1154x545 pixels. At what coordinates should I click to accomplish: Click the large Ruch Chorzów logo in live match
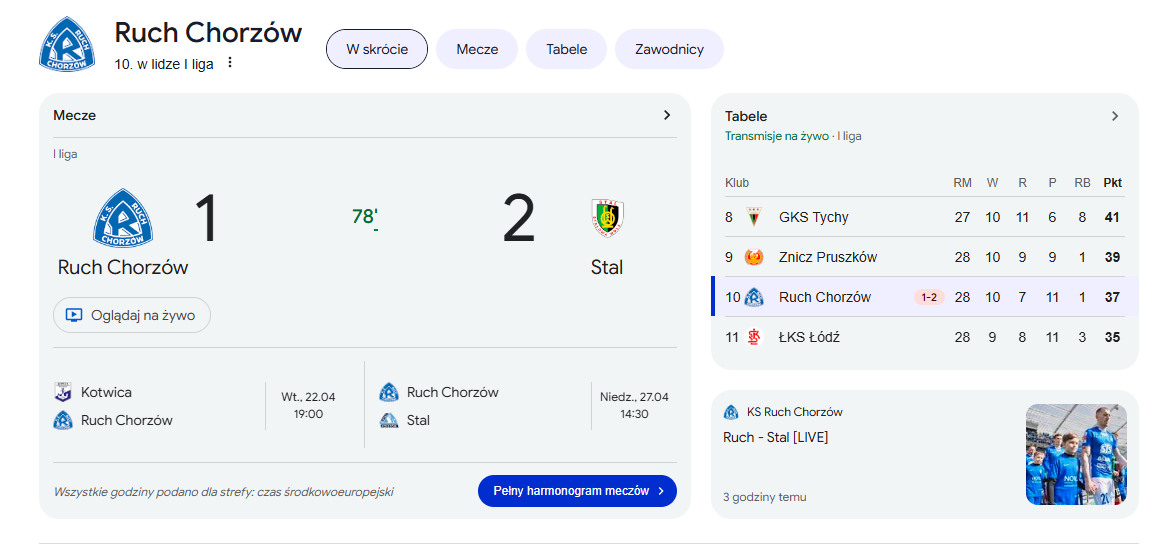pyautogui.click(x=123, y=218)
